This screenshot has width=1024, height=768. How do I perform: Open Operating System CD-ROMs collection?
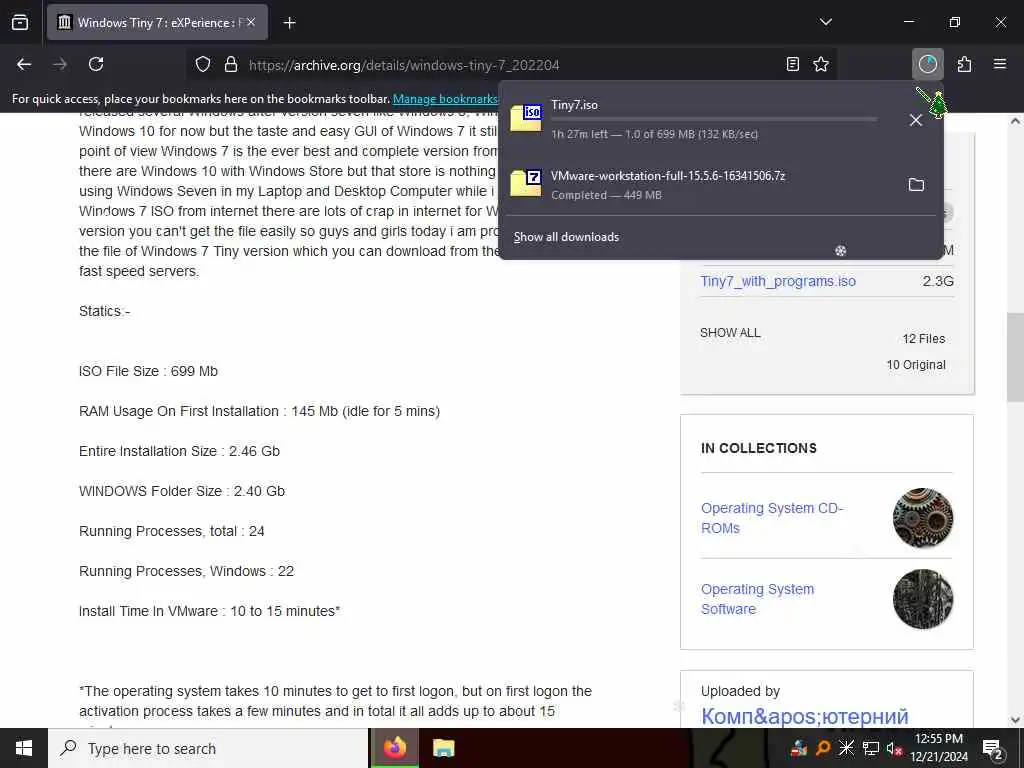772,518
